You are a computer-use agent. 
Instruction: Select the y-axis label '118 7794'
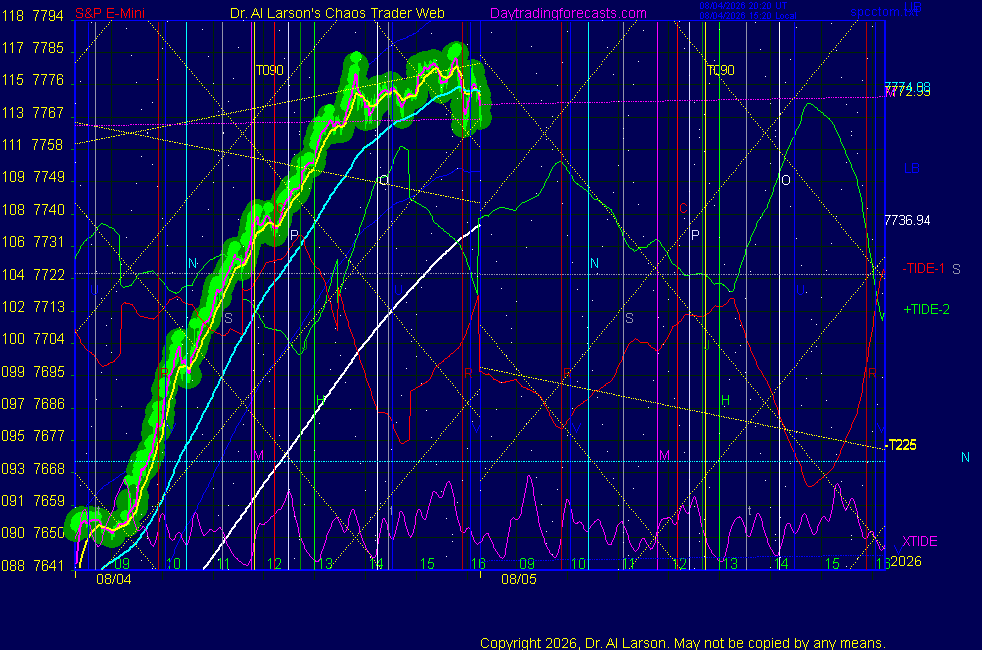32,16
